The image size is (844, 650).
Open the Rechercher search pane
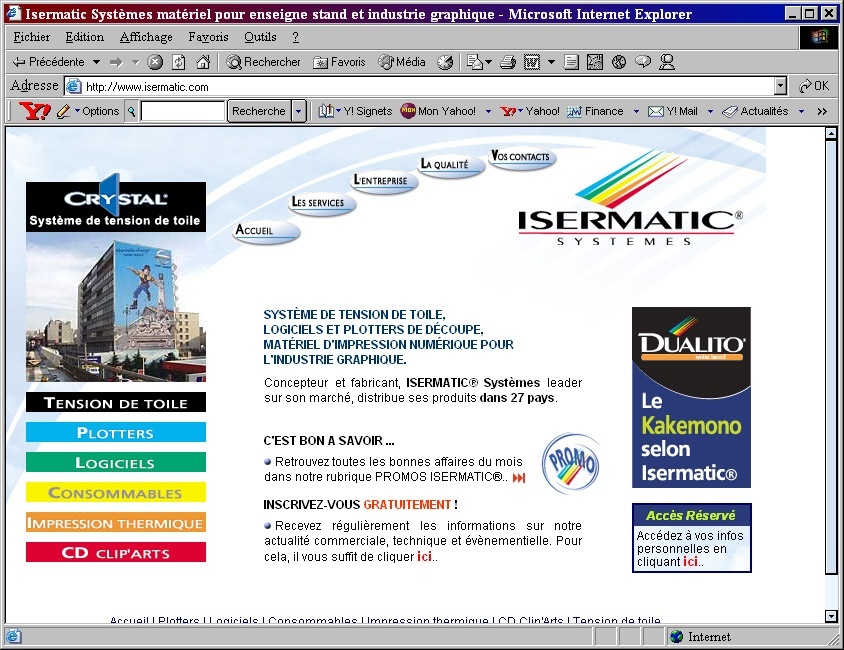(x=264, y=62)
